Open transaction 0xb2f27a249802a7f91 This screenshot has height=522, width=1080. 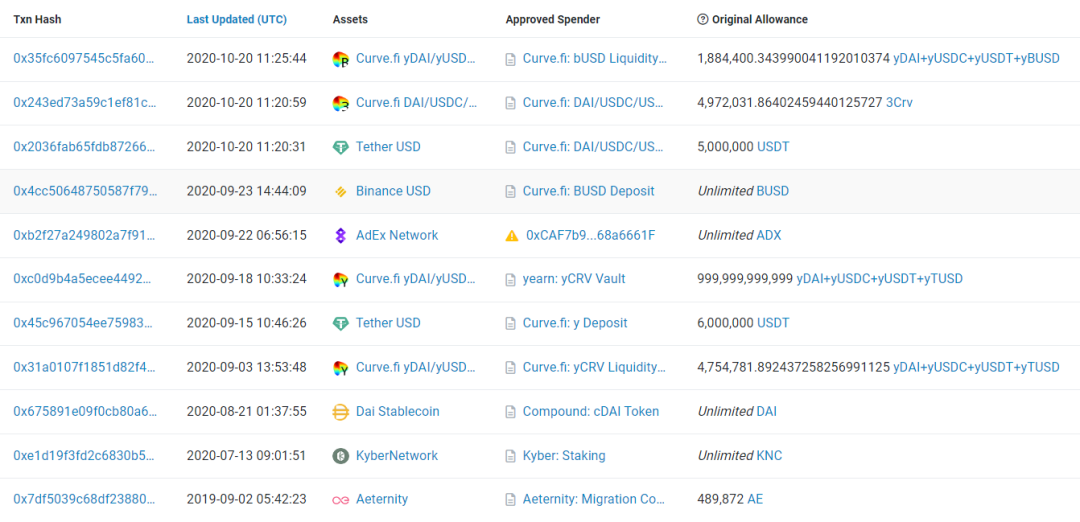pyautogui.click(x=85, y=235)
